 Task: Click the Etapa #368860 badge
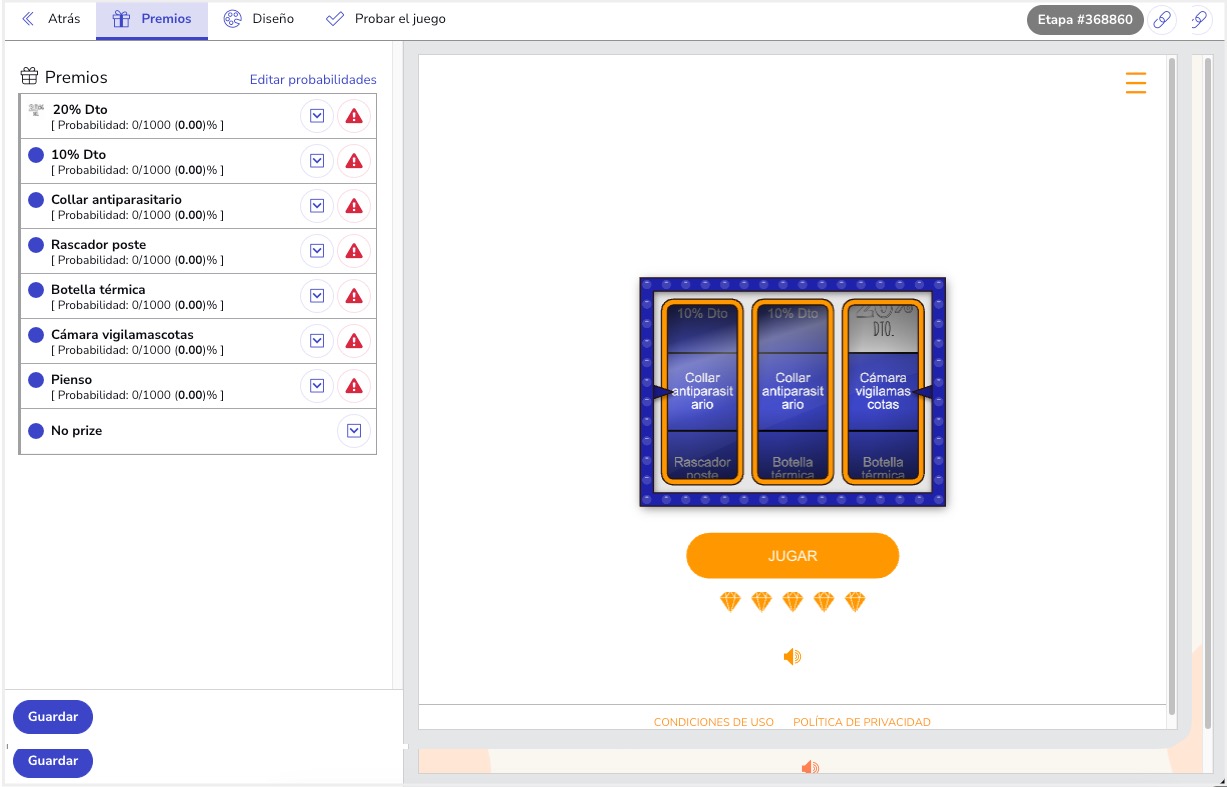1085,20
